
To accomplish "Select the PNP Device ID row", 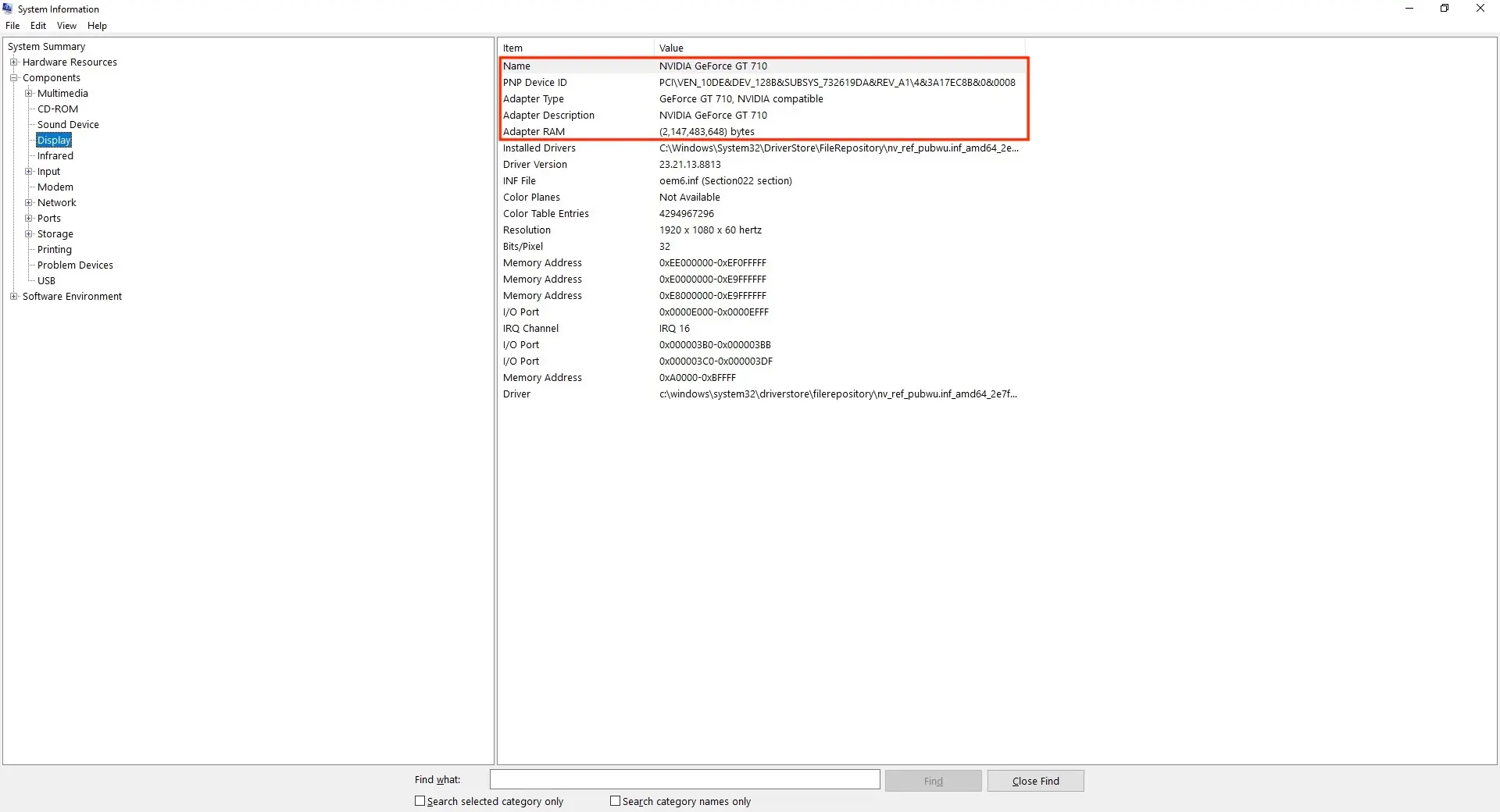I will 762,83.
